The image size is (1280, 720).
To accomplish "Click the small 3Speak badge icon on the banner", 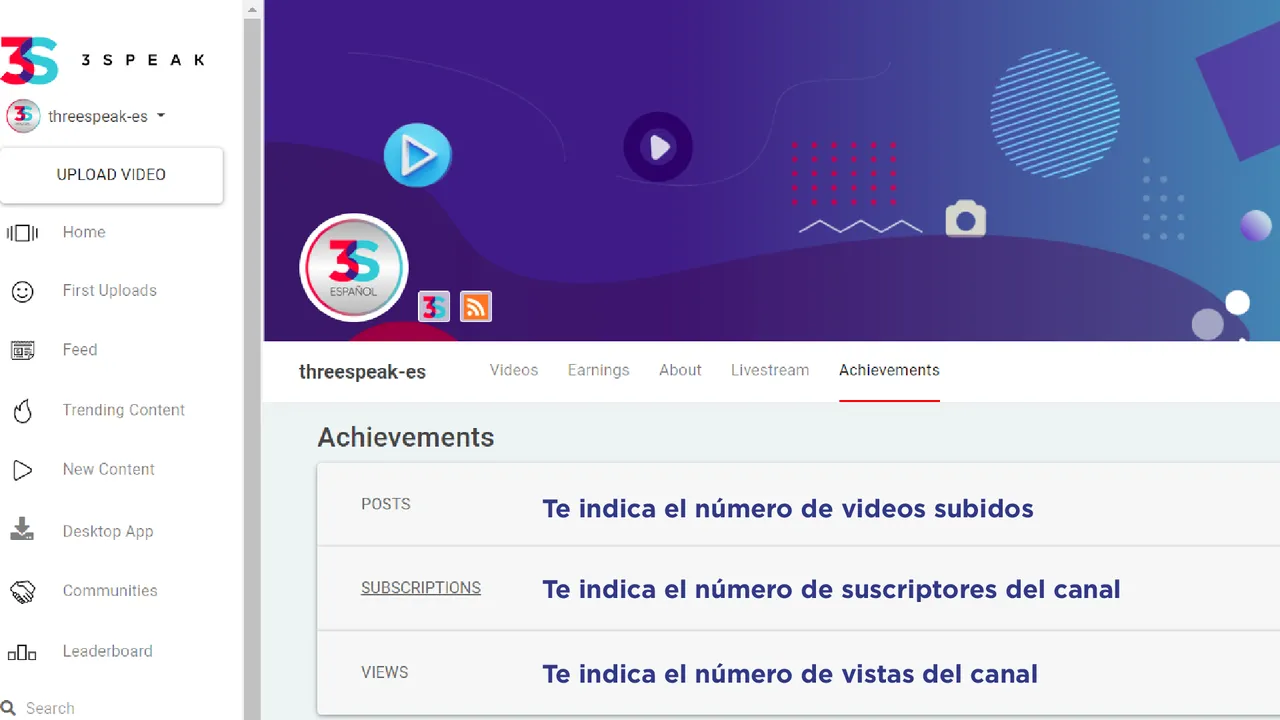I will point(433,306).
